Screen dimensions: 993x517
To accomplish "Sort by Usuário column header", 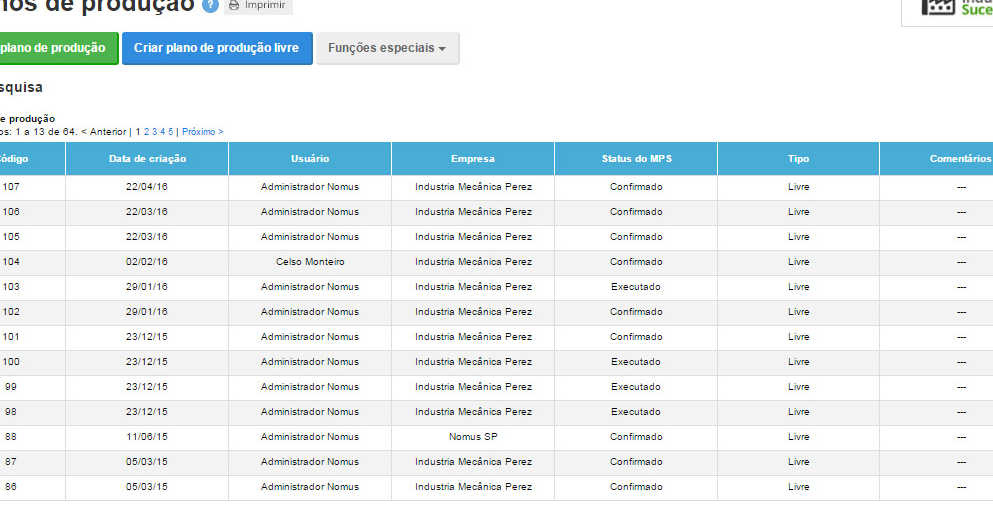I will click(x=310, y=158).
